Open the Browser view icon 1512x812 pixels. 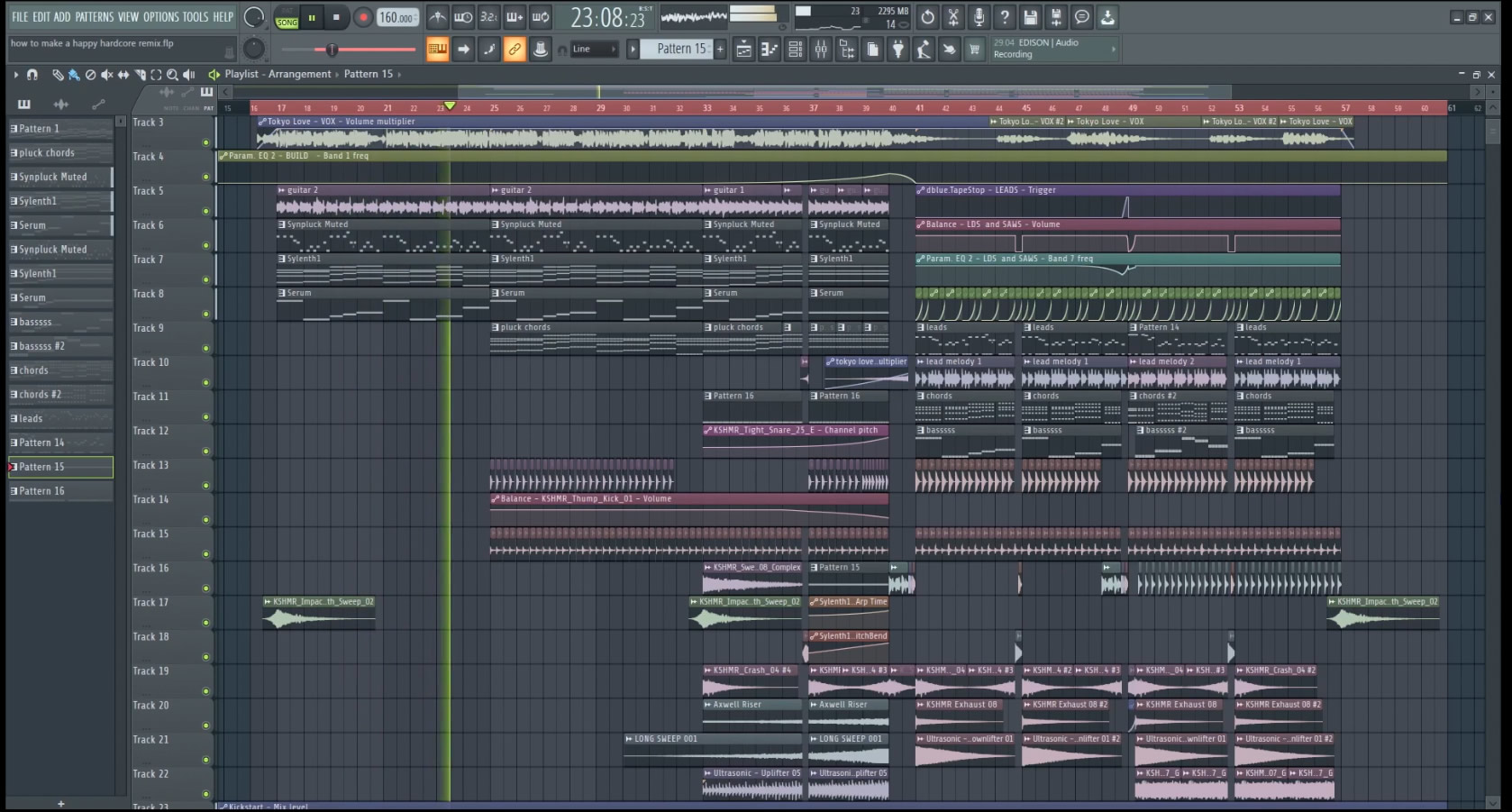847,50
